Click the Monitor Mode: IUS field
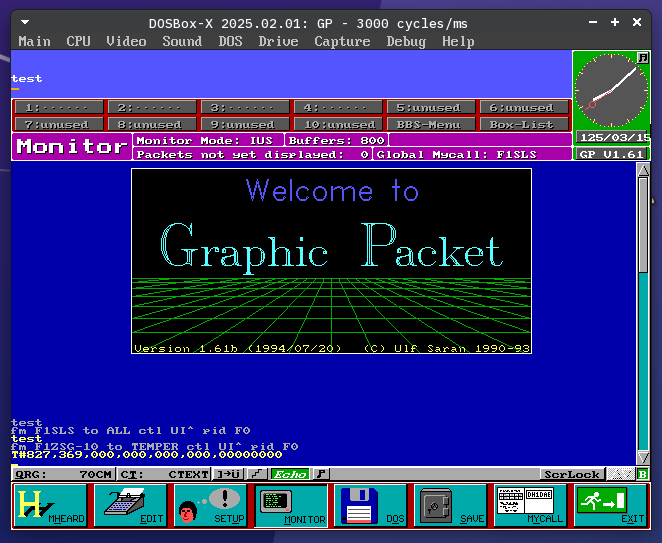This screenshot has width=662, height=543. [209, 140]
